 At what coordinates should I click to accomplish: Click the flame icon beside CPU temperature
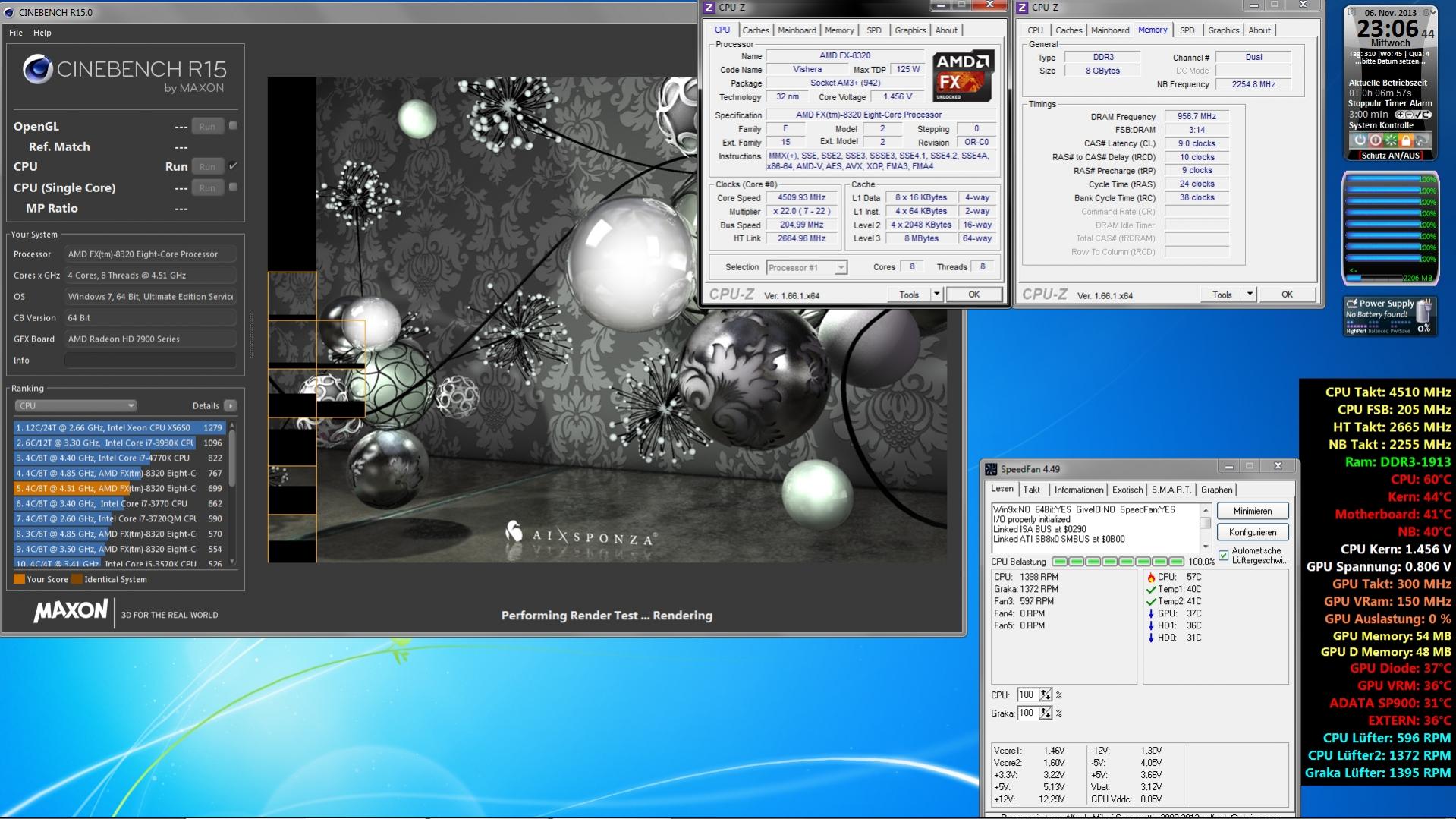1151,578
